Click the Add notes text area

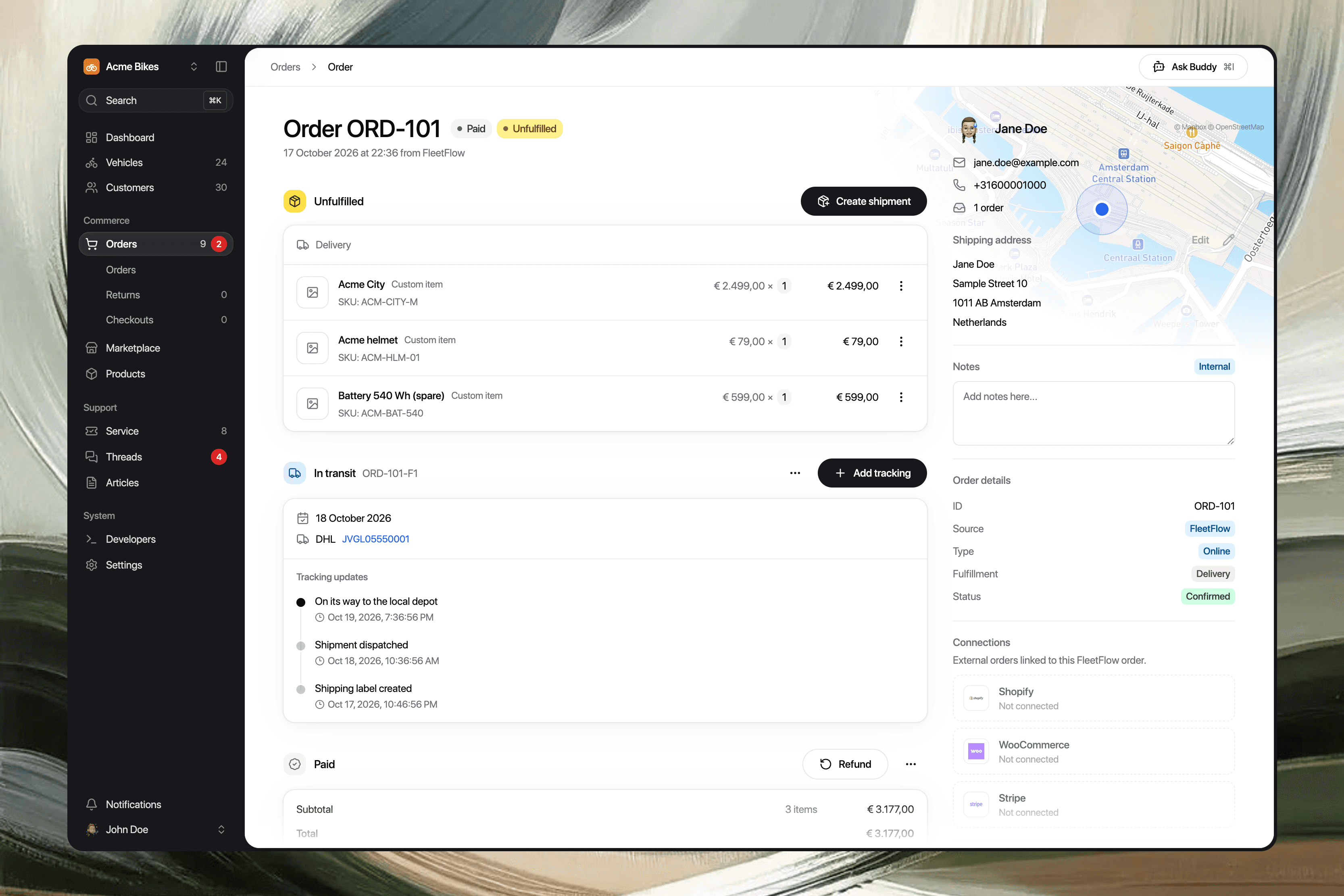pyautogui.click(x=1094, y=413)
